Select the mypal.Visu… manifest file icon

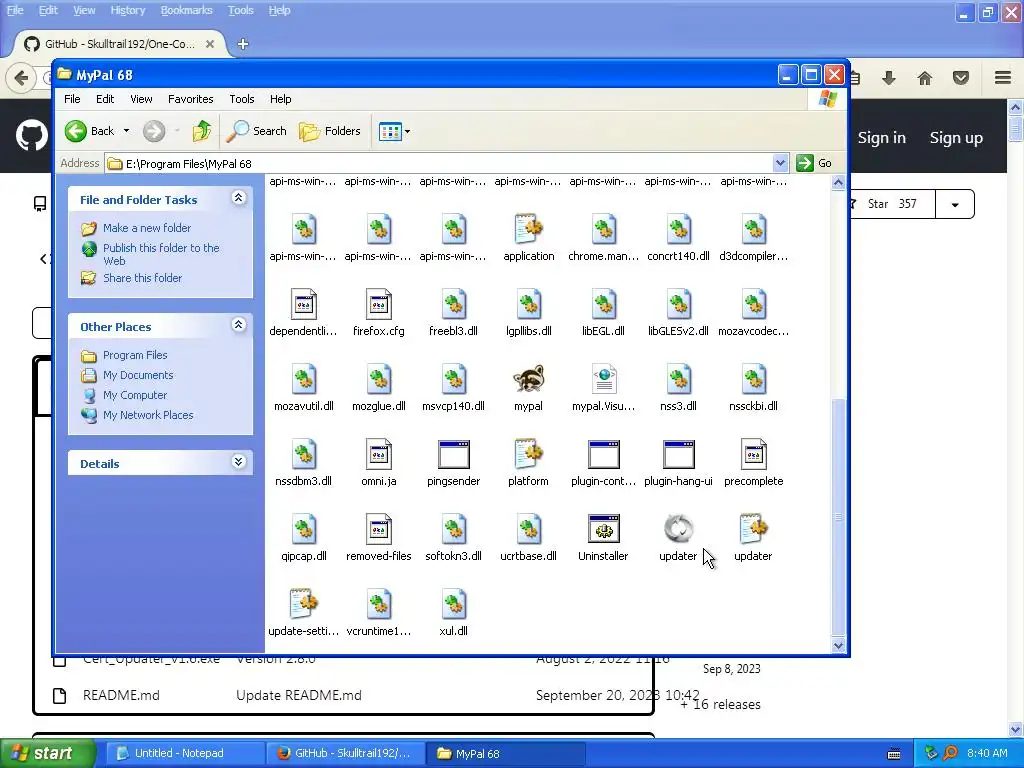pyautogui.click(x=603, y=379)
